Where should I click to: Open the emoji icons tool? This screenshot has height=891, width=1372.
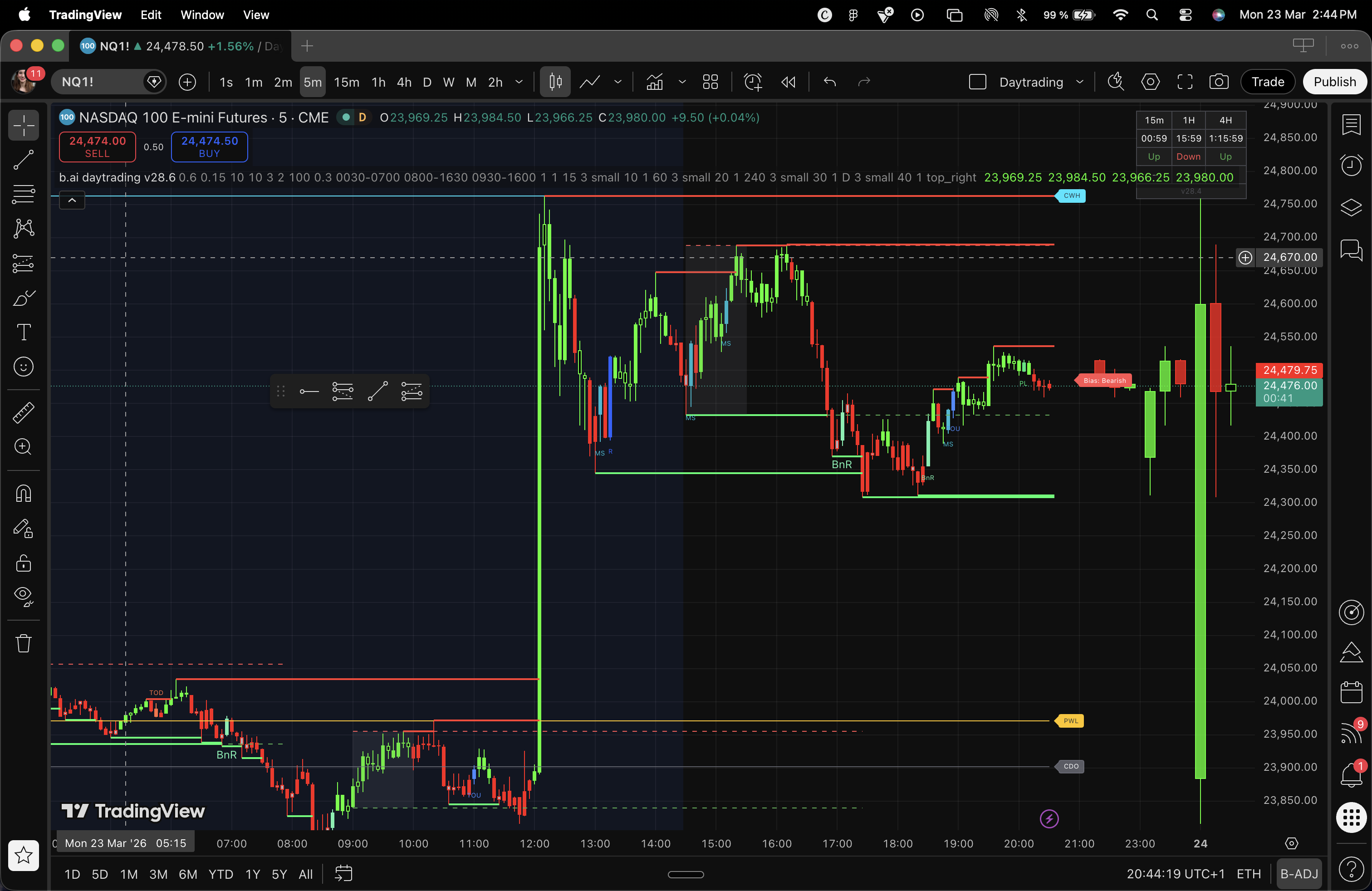coord(24,367)
